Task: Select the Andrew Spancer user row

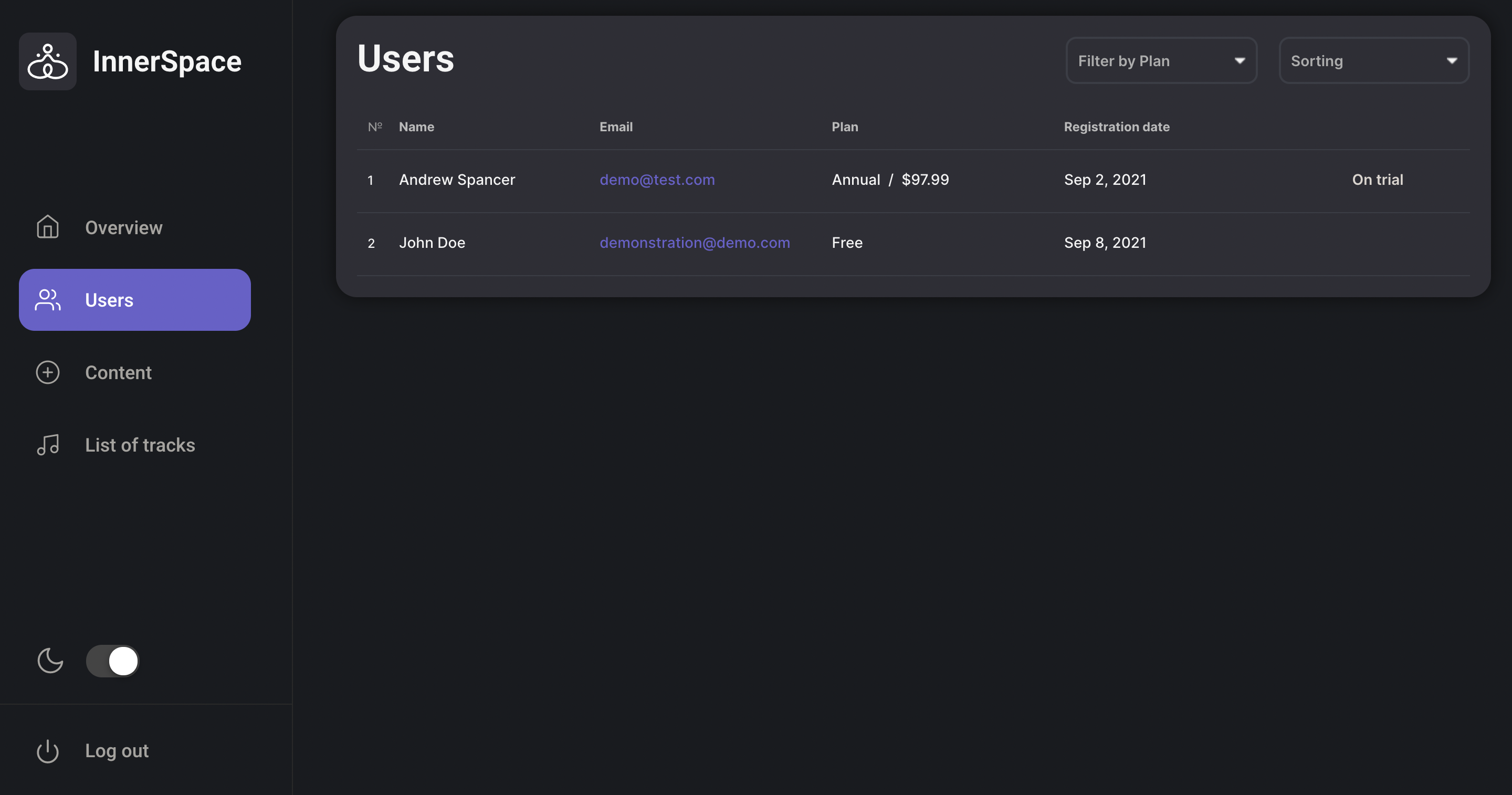Action: pyautogui.click(x=457, y=180)
